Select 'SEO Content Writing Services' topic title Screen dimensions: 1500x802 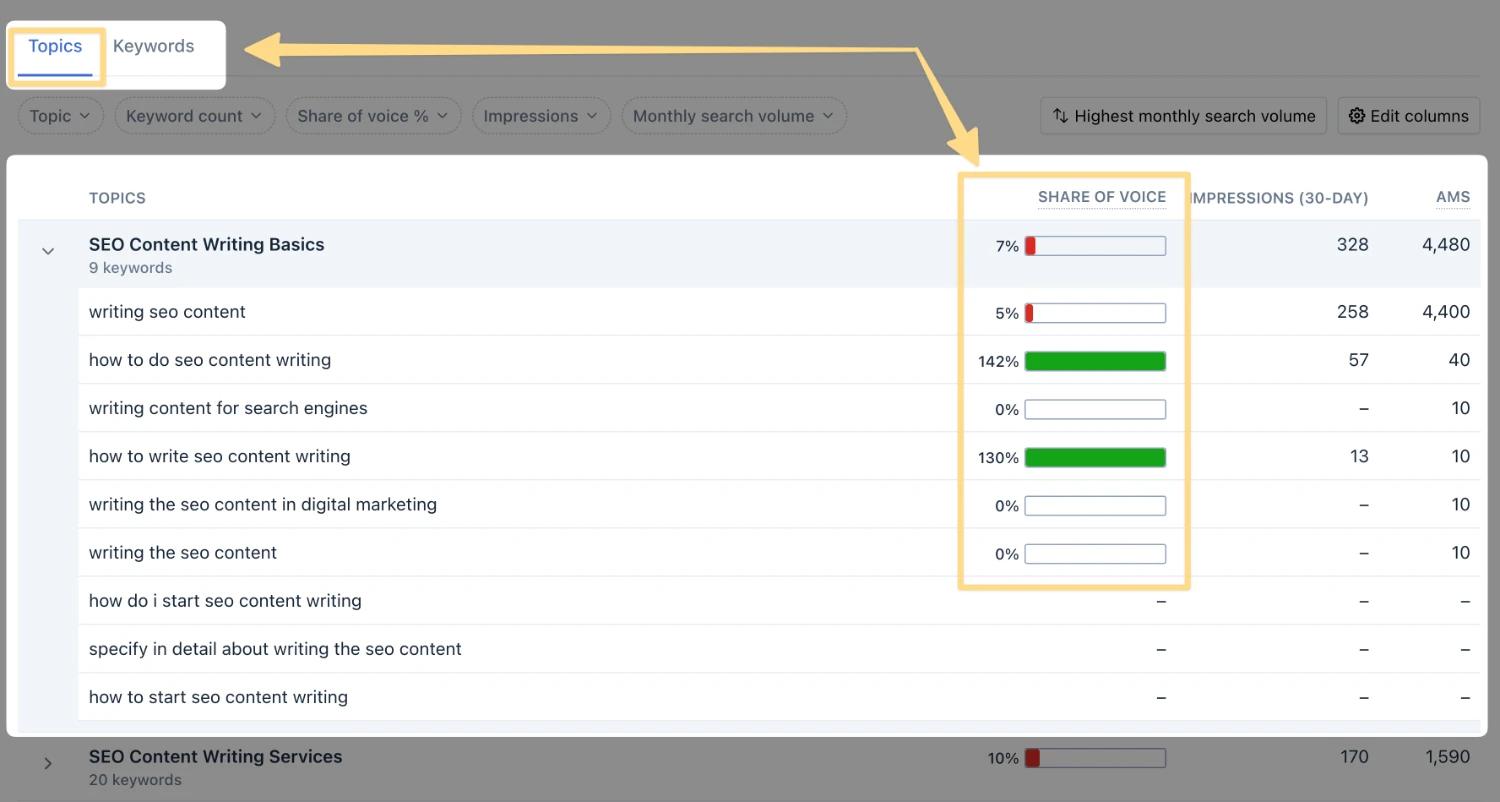pos(216,757)
